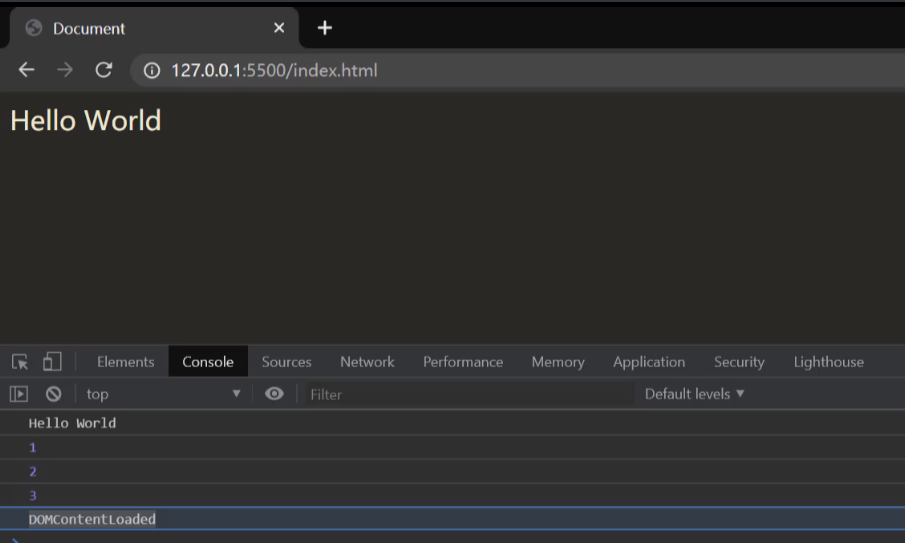Switch to the Console tab
Screen dimensions: 905x543
[x=208, y=362]
